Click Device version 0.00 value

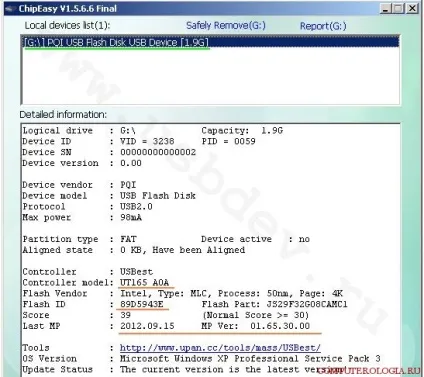131,163
